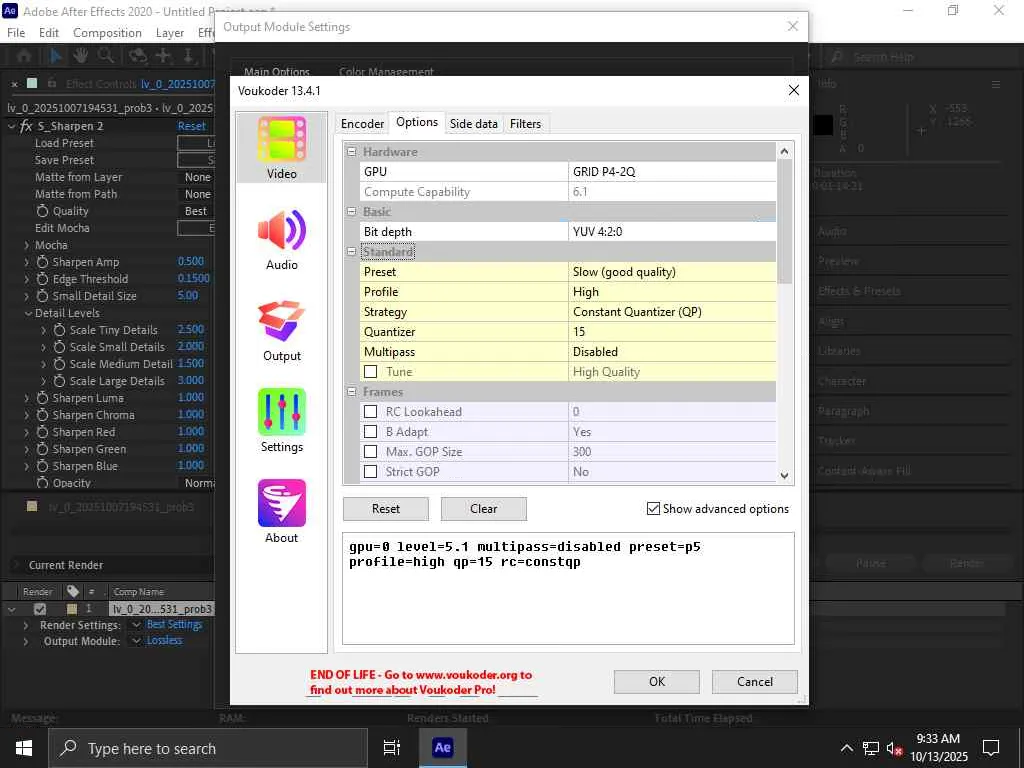Select the Selection arrow tool in toolbar

pos(56,56)
